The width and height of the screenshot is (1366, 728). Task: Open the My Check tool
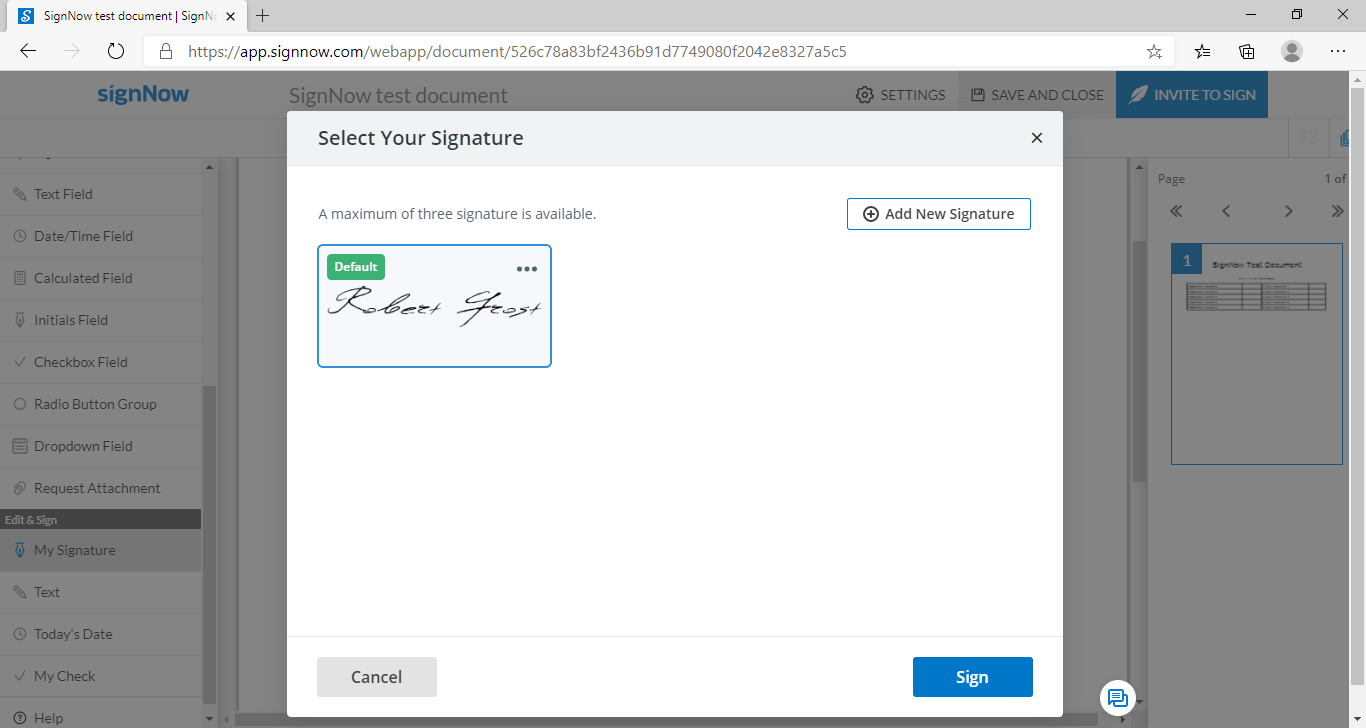tap(65, 676)
